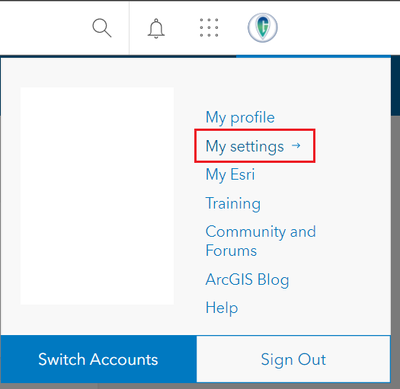Go to the My Esri link
Viewport: 400px width, 389px height.
pyautogui.click(x=230, y=175)
